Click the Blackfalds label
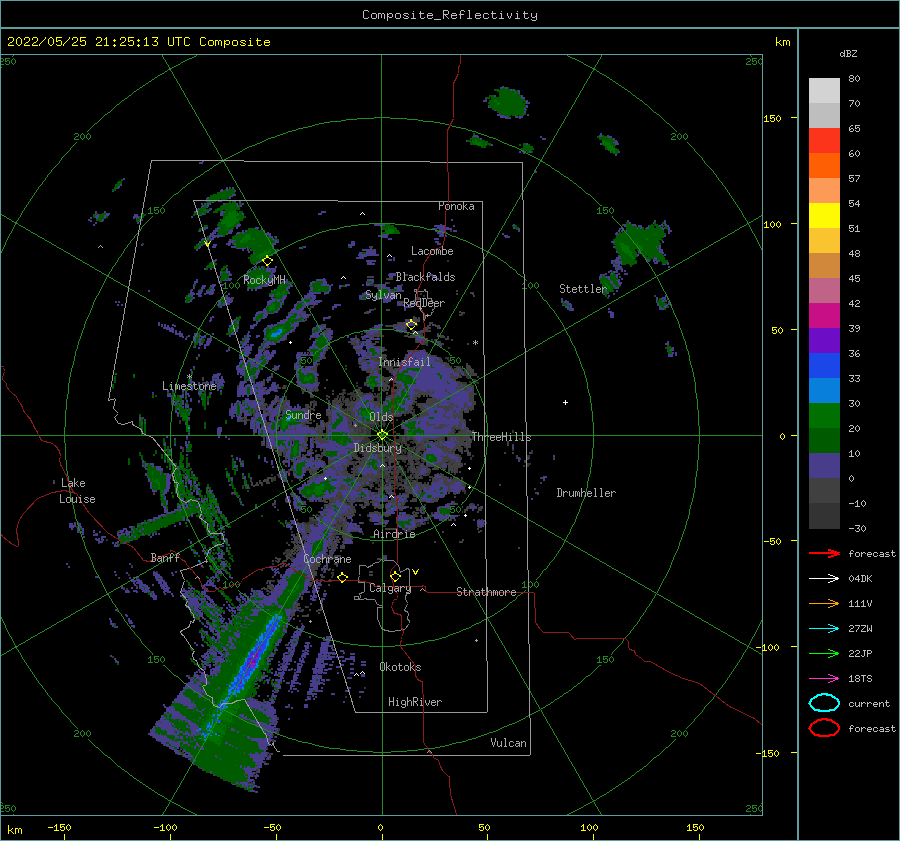This screenshot has height=841, width=900. tap(425, 277)
